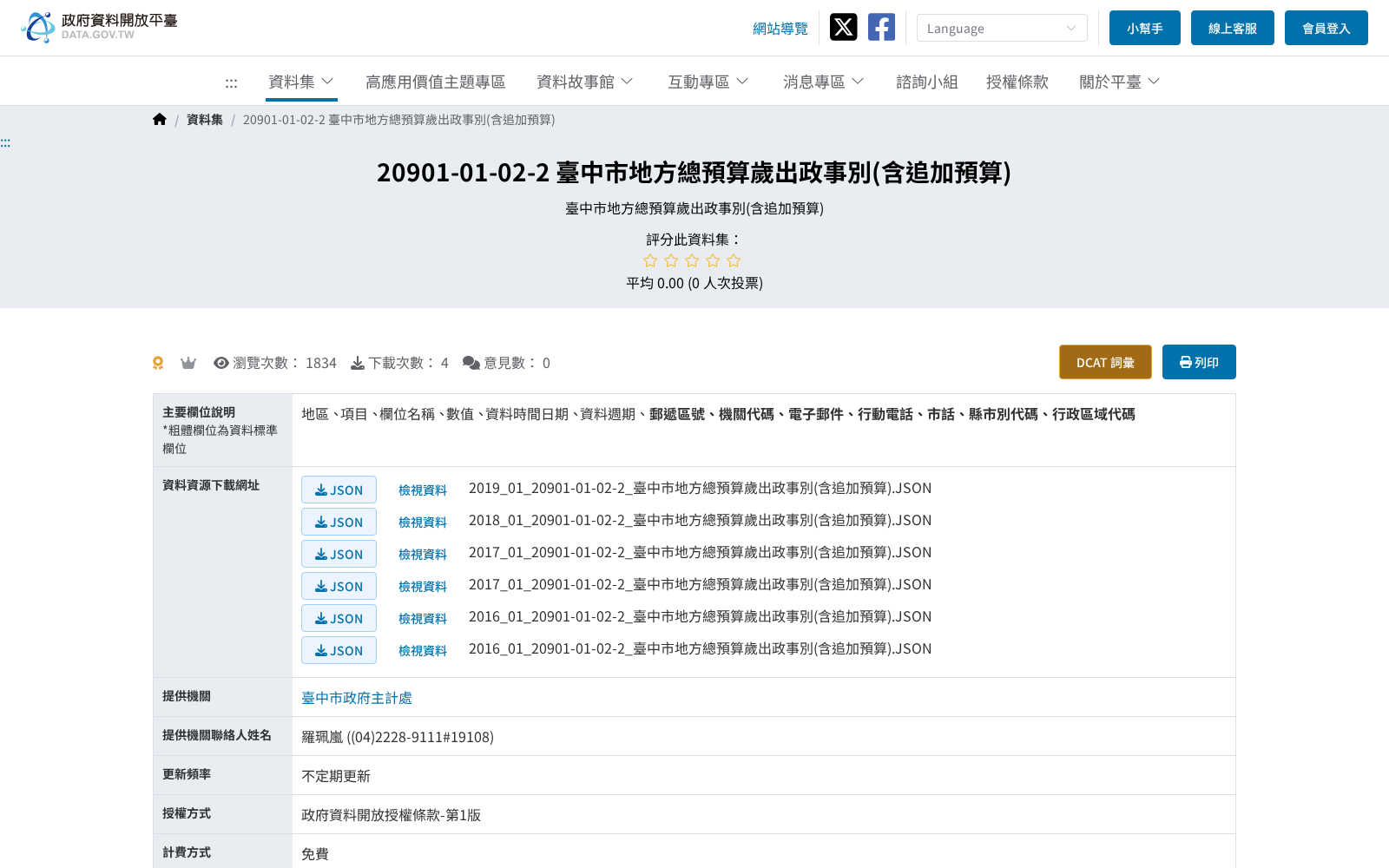Click 檢視資料 for first 2017_01 file
Screen dimensions: 1389x868
[423, 555]
